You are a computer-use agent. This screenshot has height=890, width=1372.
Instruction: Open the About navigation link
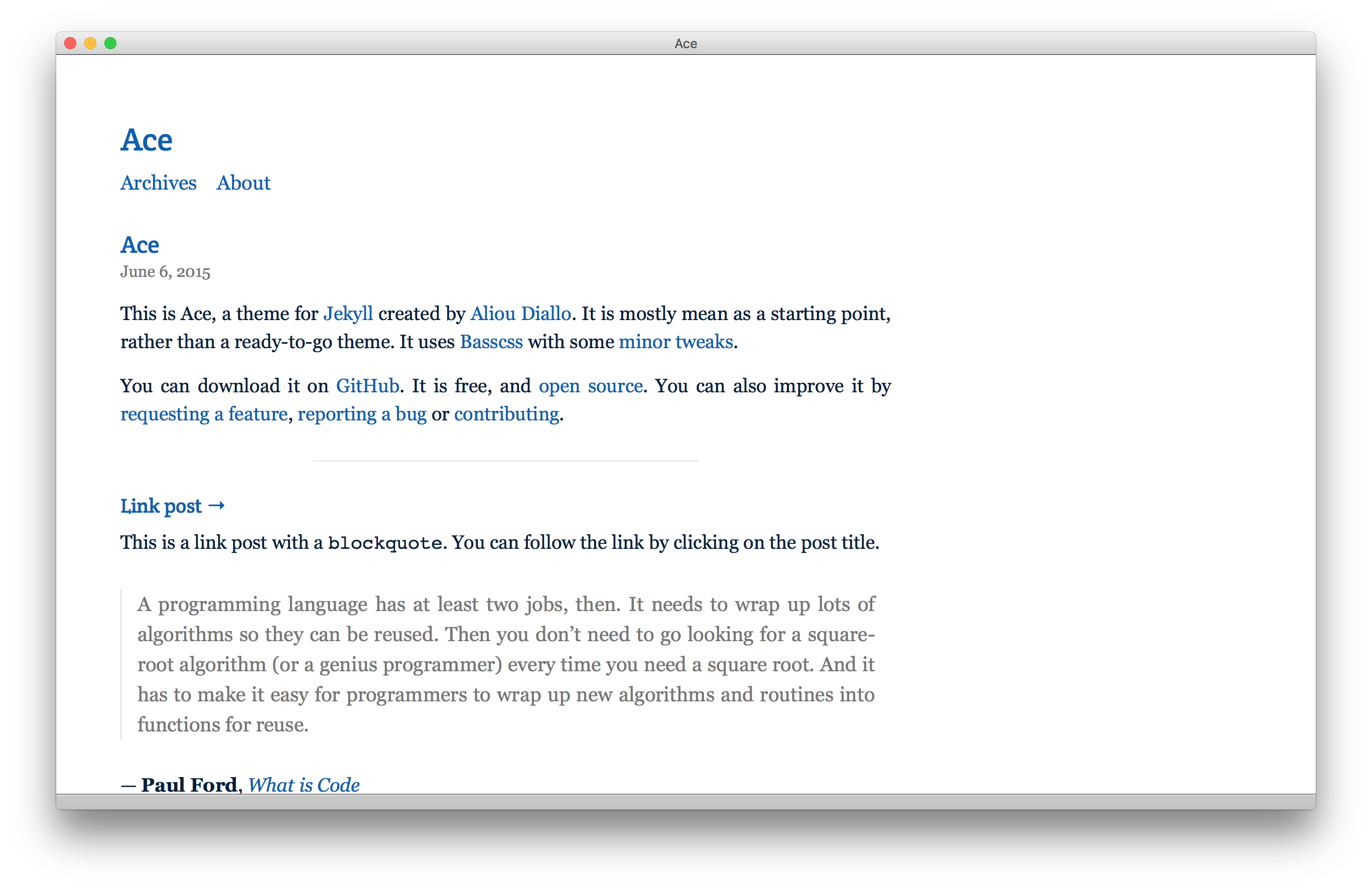[243, 183]
